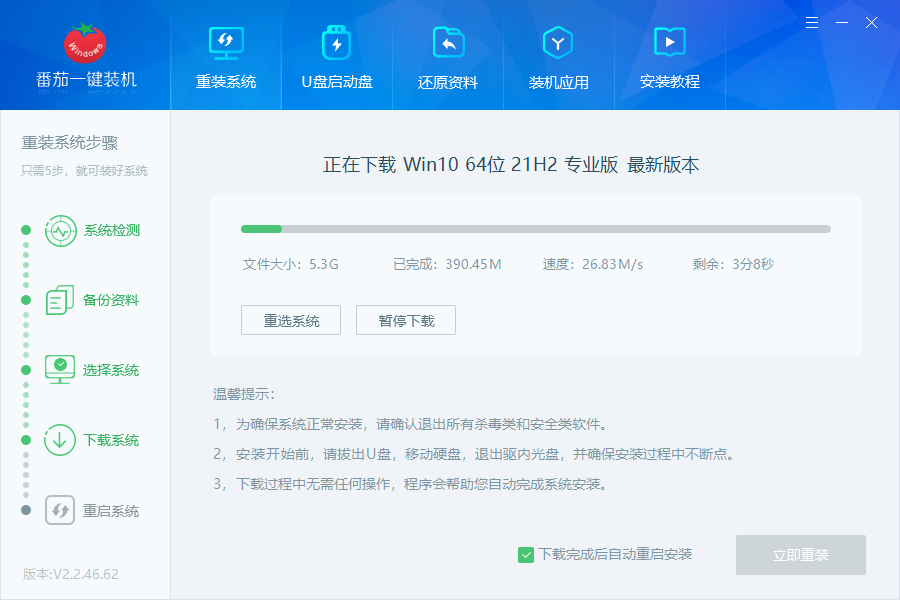The width and height of the screenshot is (900, 600).
Task: Select the 备份资料 step label
Action: click(111, 300)
